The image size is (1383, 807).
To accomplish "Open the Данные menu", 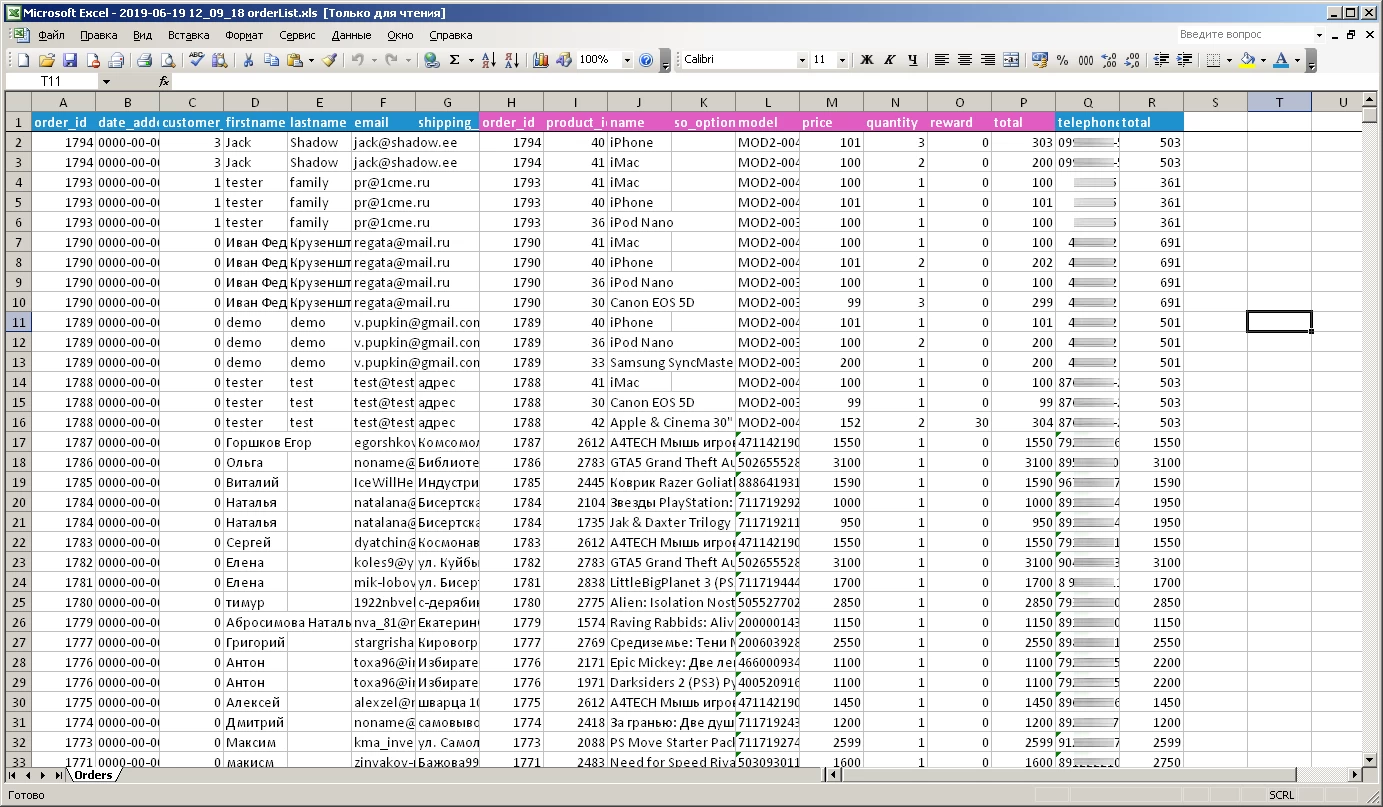I will pyautogui.click(x=352, y=35).
